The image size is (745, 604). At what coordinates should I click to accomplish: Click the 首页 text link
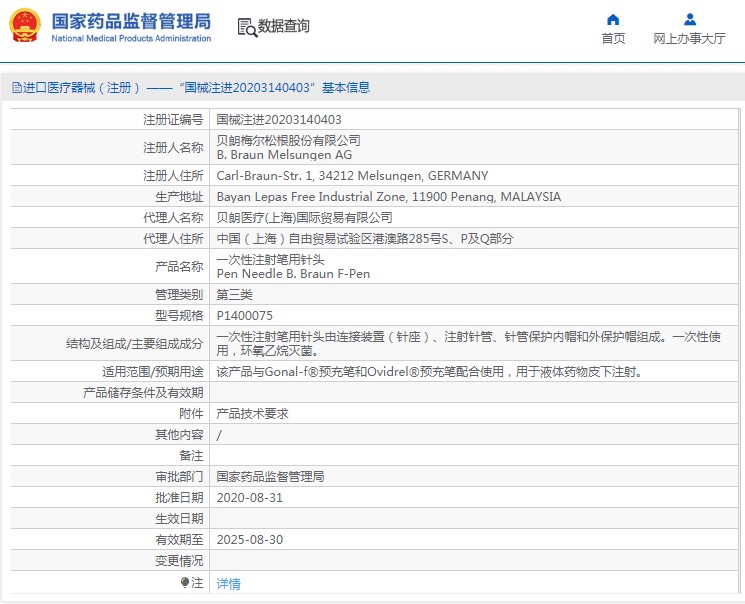613,38
